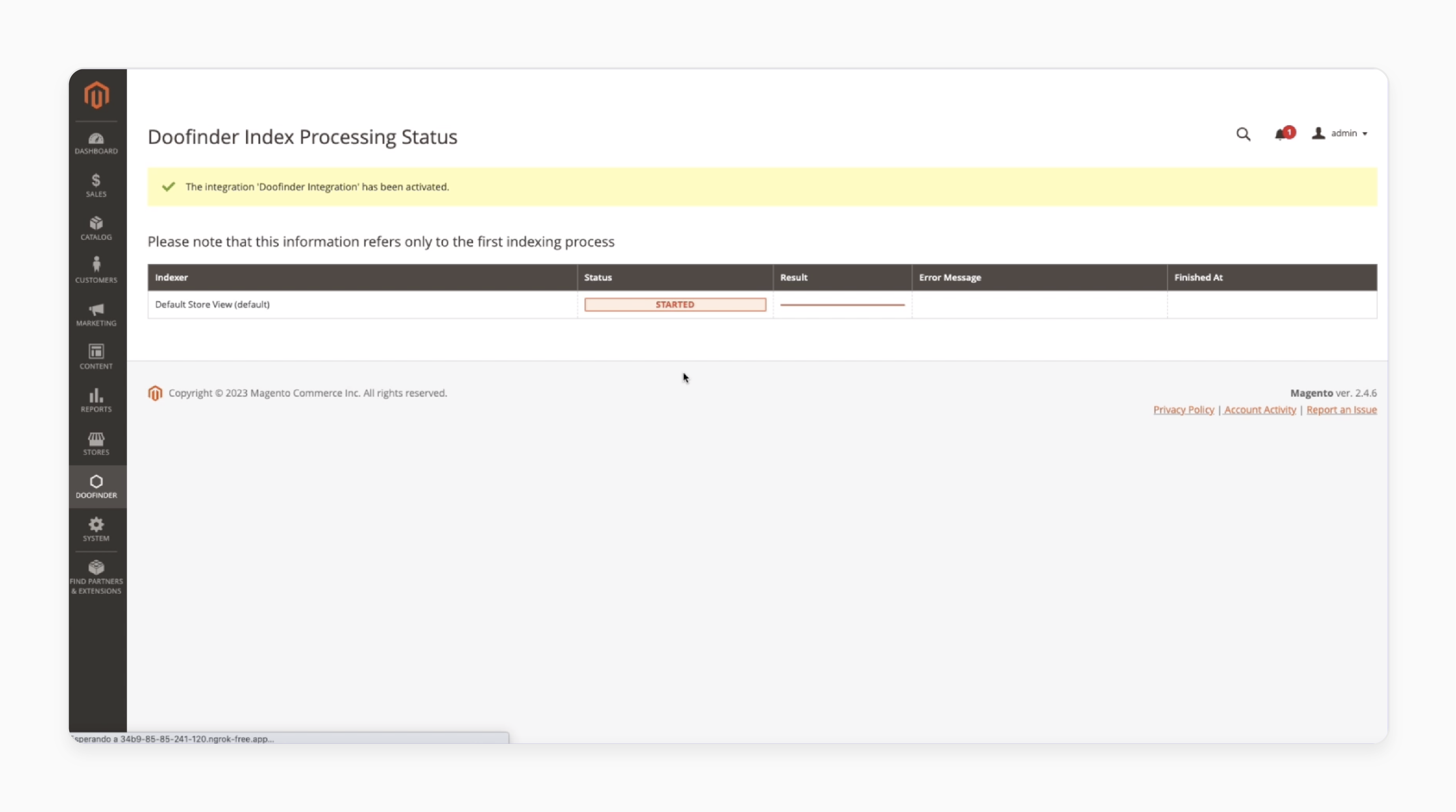Viewport: 1456px width, 812px height.
Task: Click the Magento logo in the sidebar
Action: click(97, 94)
